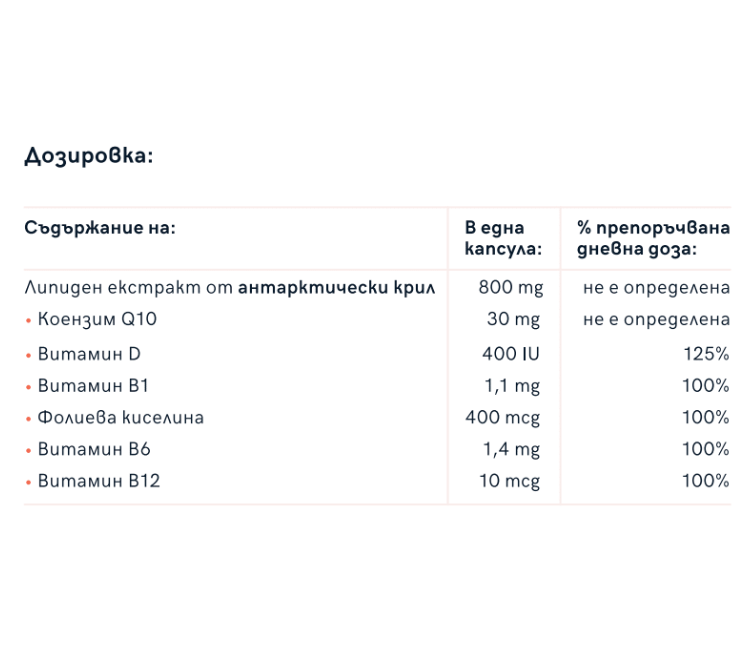Click the В една капсула column header
The width and height of the screenshot is (744, 662).
coord(503,238)
